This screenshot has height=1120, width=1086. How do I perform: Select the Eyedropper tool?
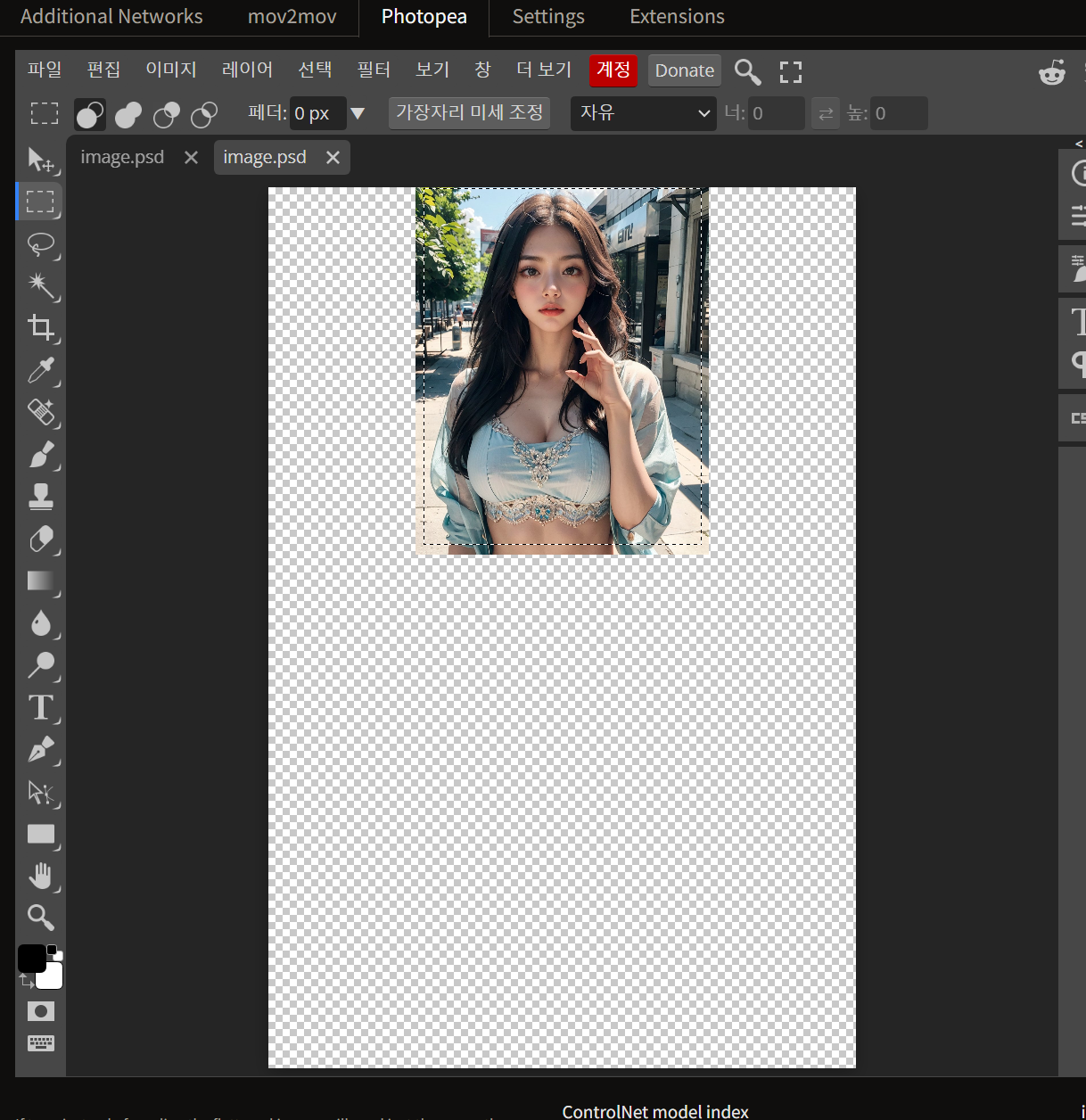41,371
